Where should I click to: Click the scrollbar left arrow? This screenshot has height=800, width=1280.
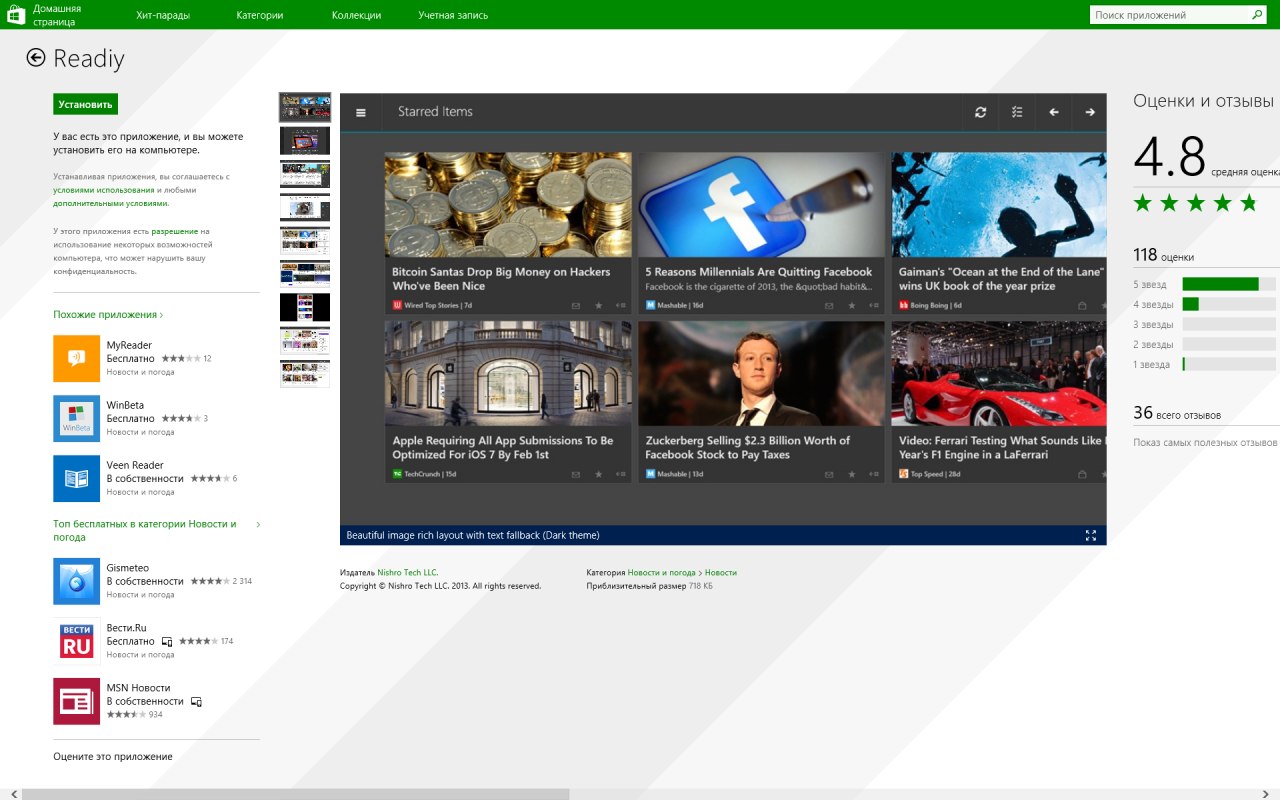pyautogui.click(x=13, y=794)
